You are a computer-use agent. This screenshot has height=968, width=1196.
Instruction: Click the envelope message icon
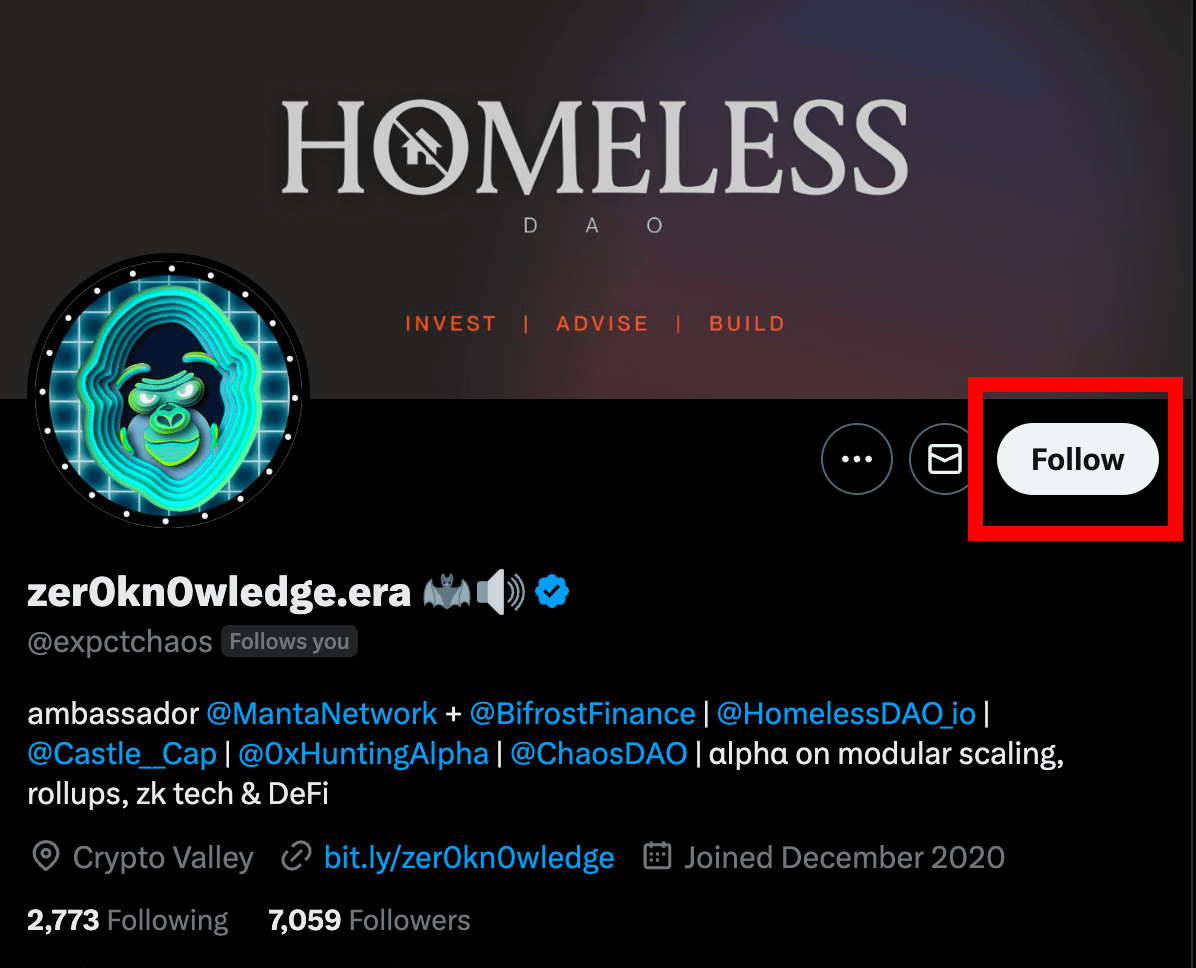point(943,459)
